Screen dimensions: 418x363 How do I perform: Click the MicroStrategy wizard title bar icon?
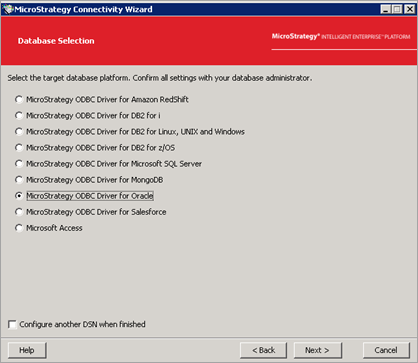[x=8, y=9]
